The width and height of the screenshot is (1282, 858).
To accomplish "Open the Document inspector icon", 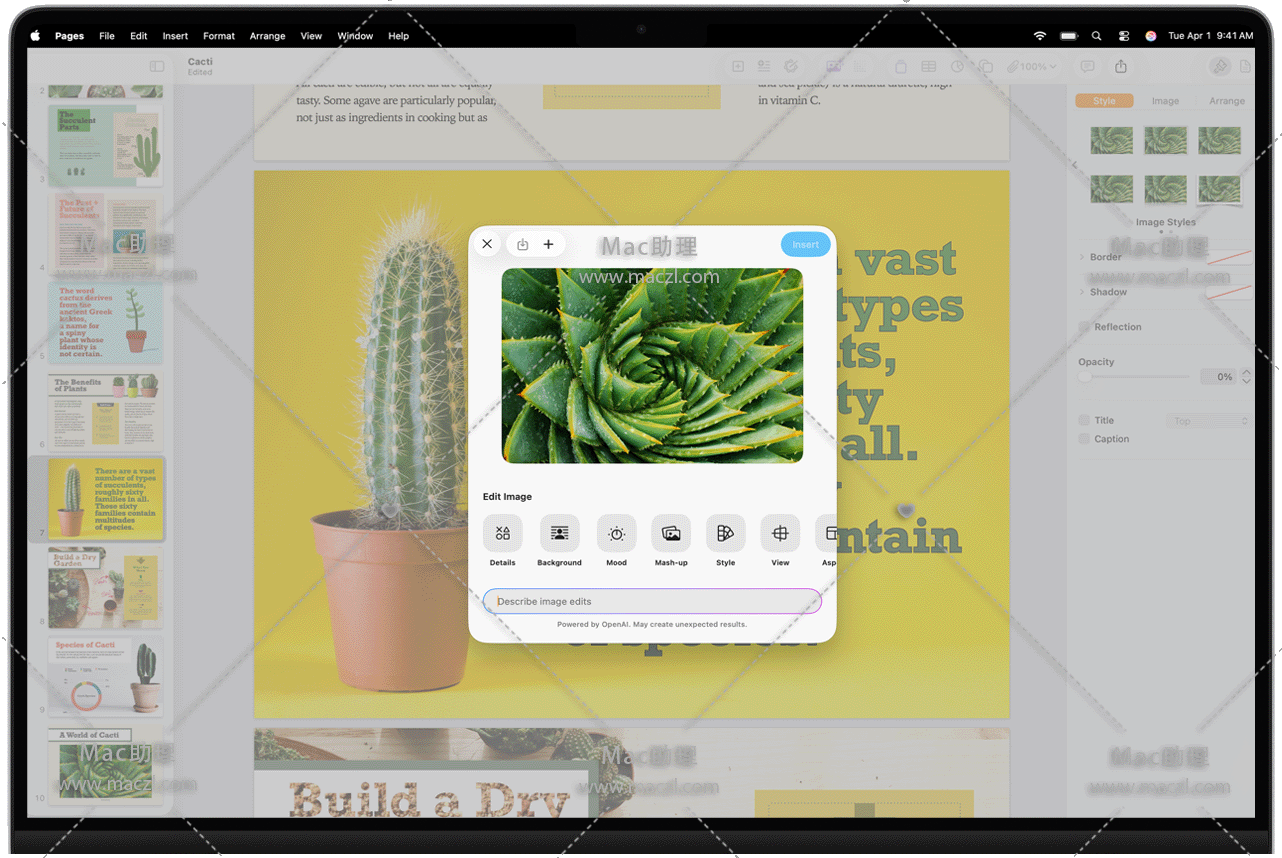I will (1245, 66).
